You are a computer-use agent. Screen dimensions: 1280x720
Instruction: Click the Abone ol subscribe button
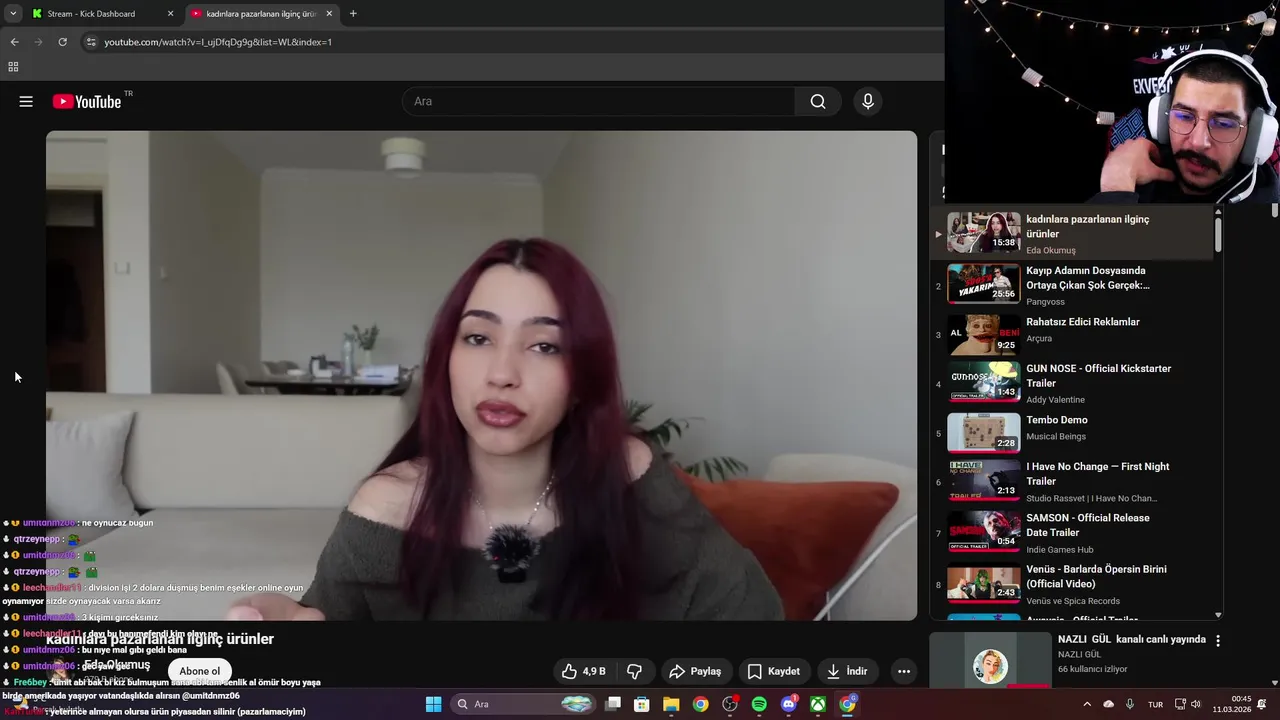[199, 671]
